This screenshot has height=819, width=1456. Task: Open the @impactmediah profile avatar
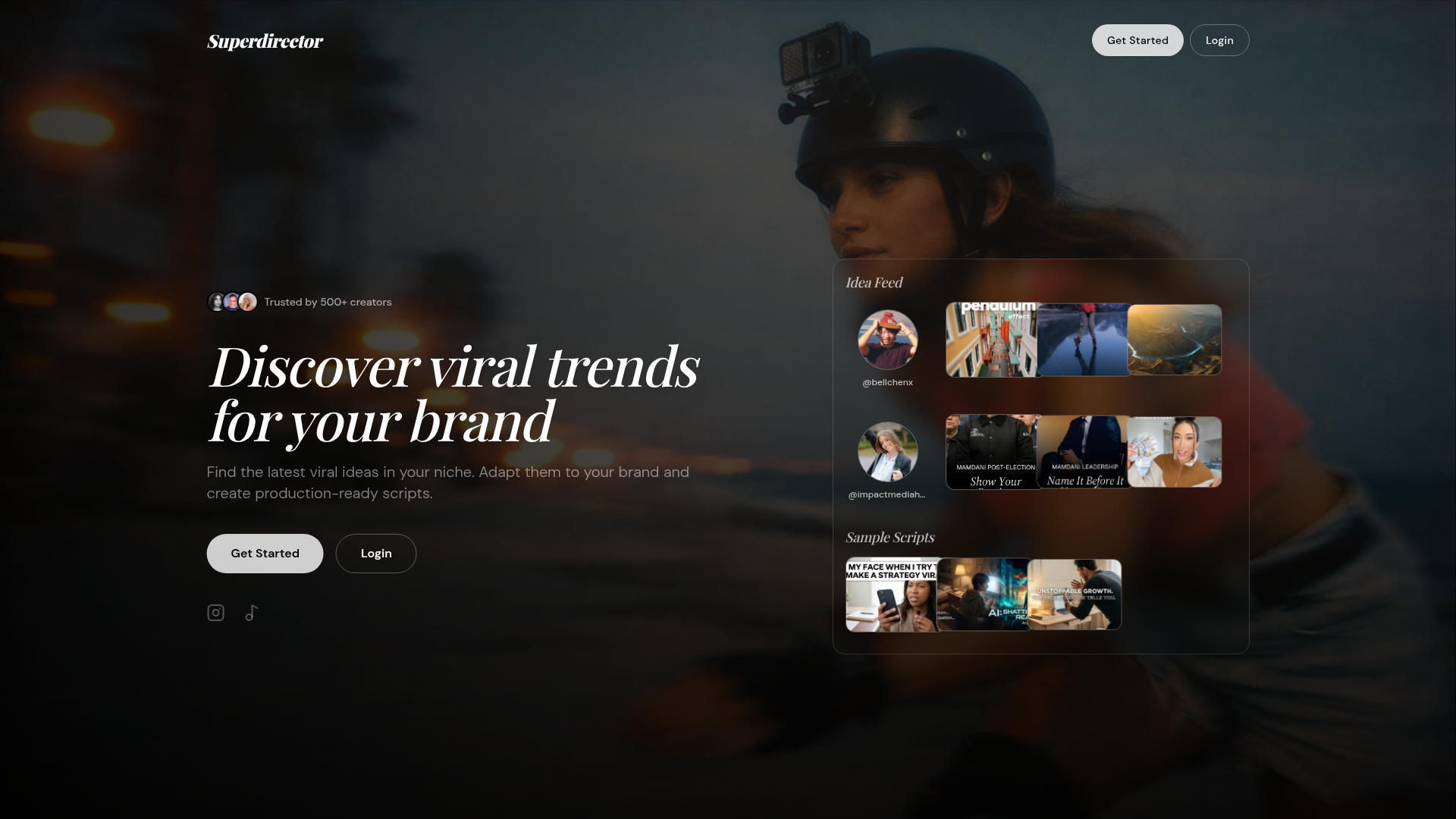pyautogui.click(x=887, y=452)
